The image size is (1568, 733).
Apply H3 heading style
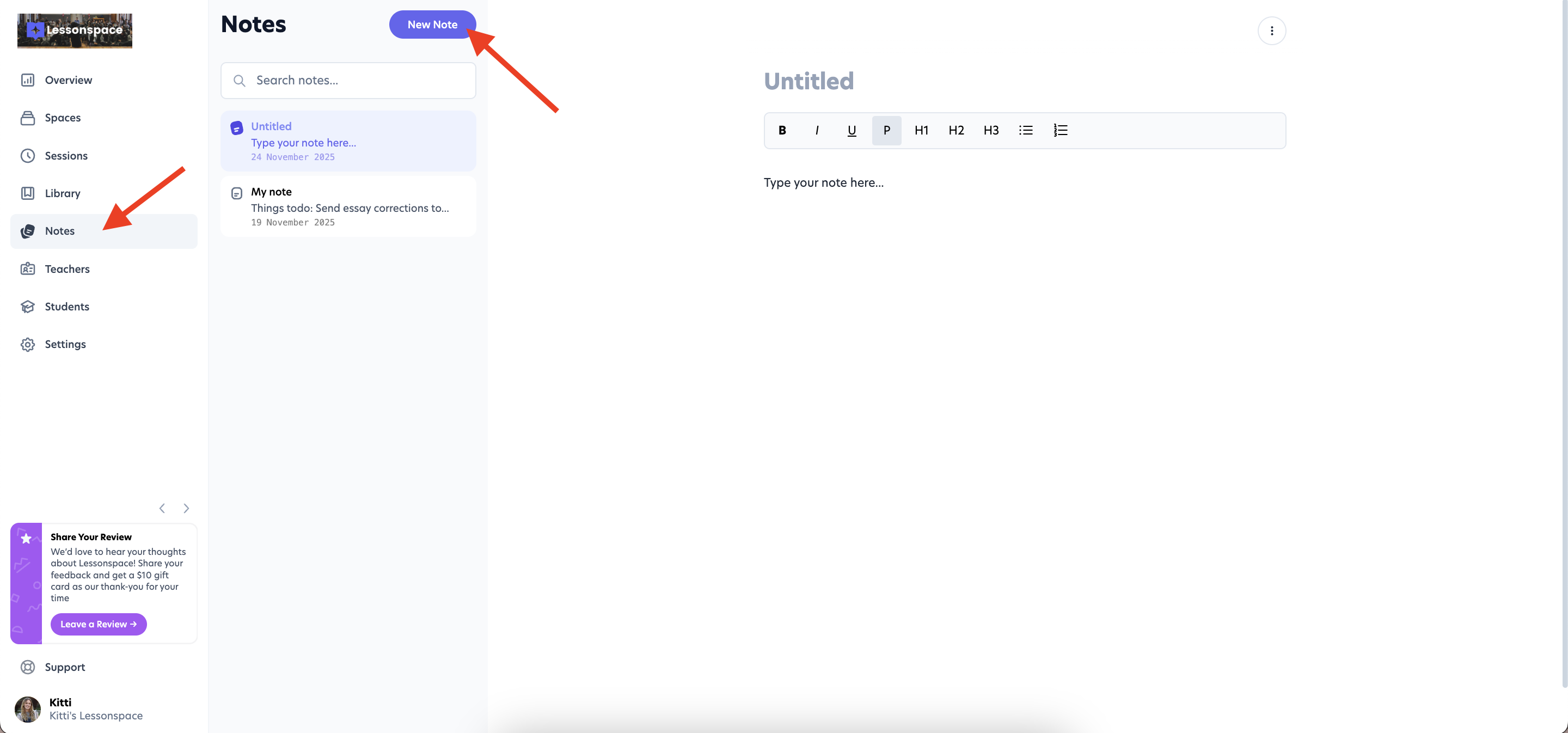point(991,130)
